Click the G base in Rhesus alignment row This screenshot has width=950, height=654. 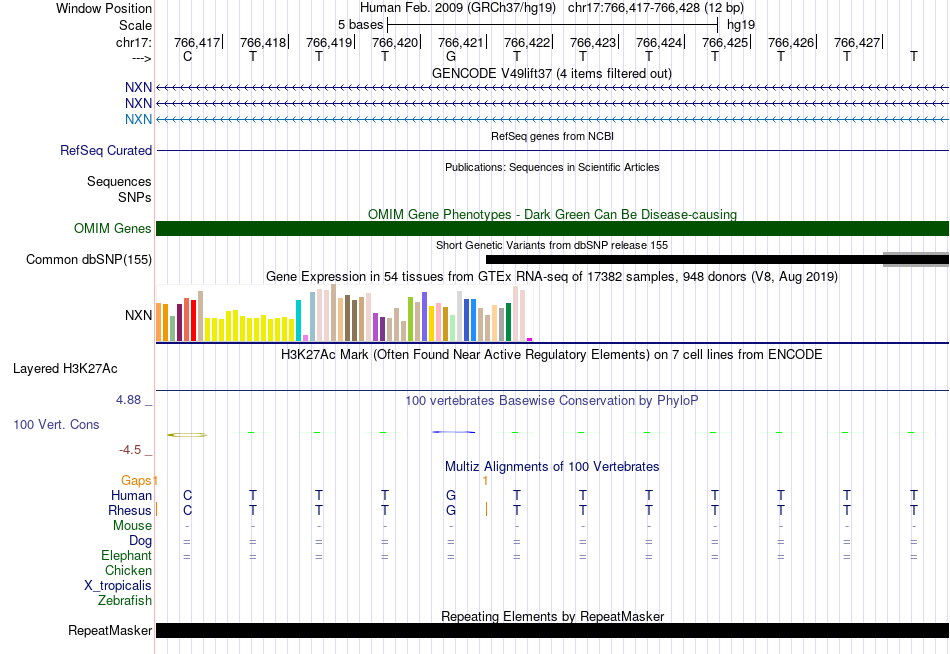tap(451, 510)
